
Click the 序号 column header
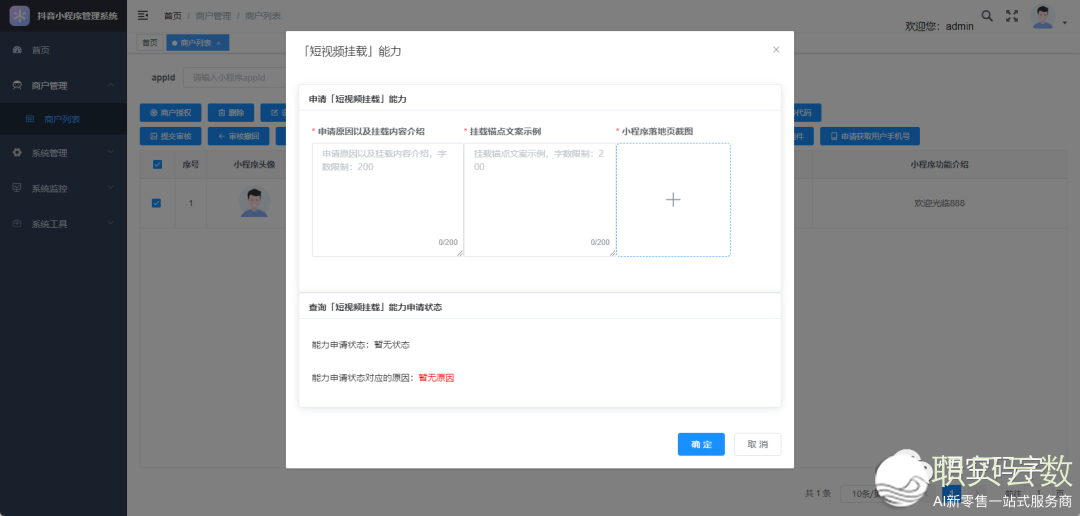(x=190, y=165)
